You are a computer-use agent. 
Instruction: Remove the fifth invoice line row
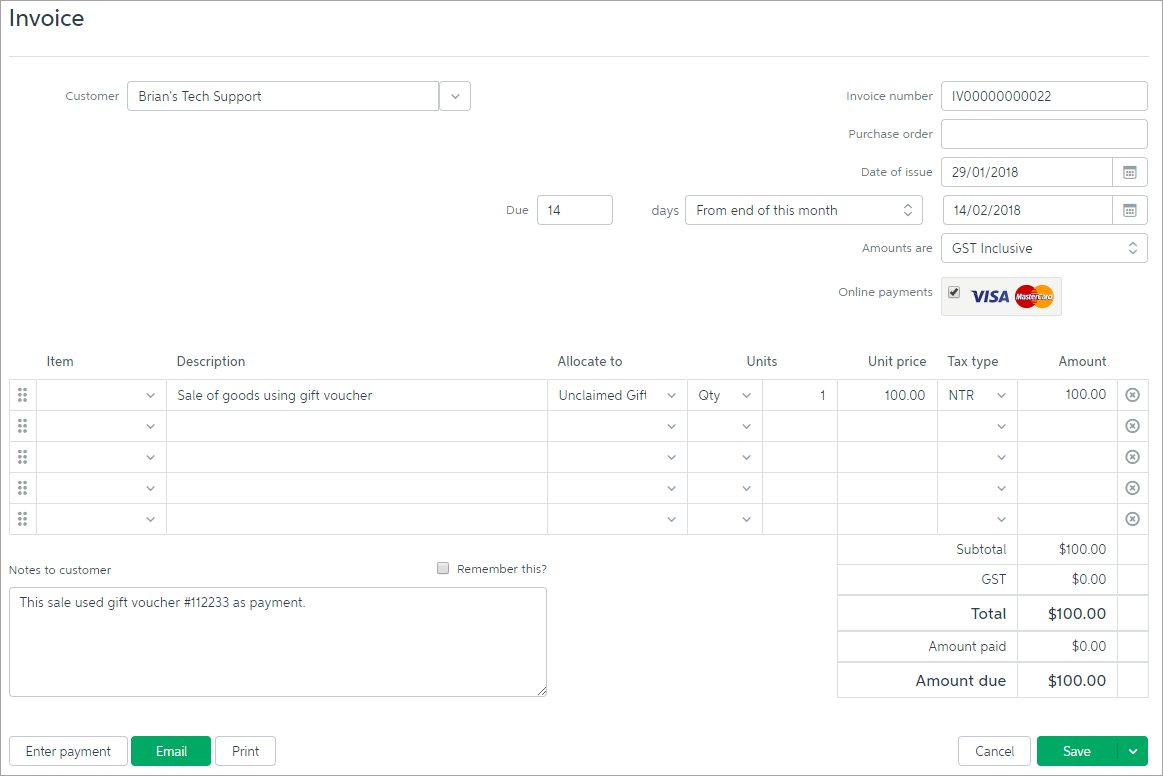[x=1133, y=519]
